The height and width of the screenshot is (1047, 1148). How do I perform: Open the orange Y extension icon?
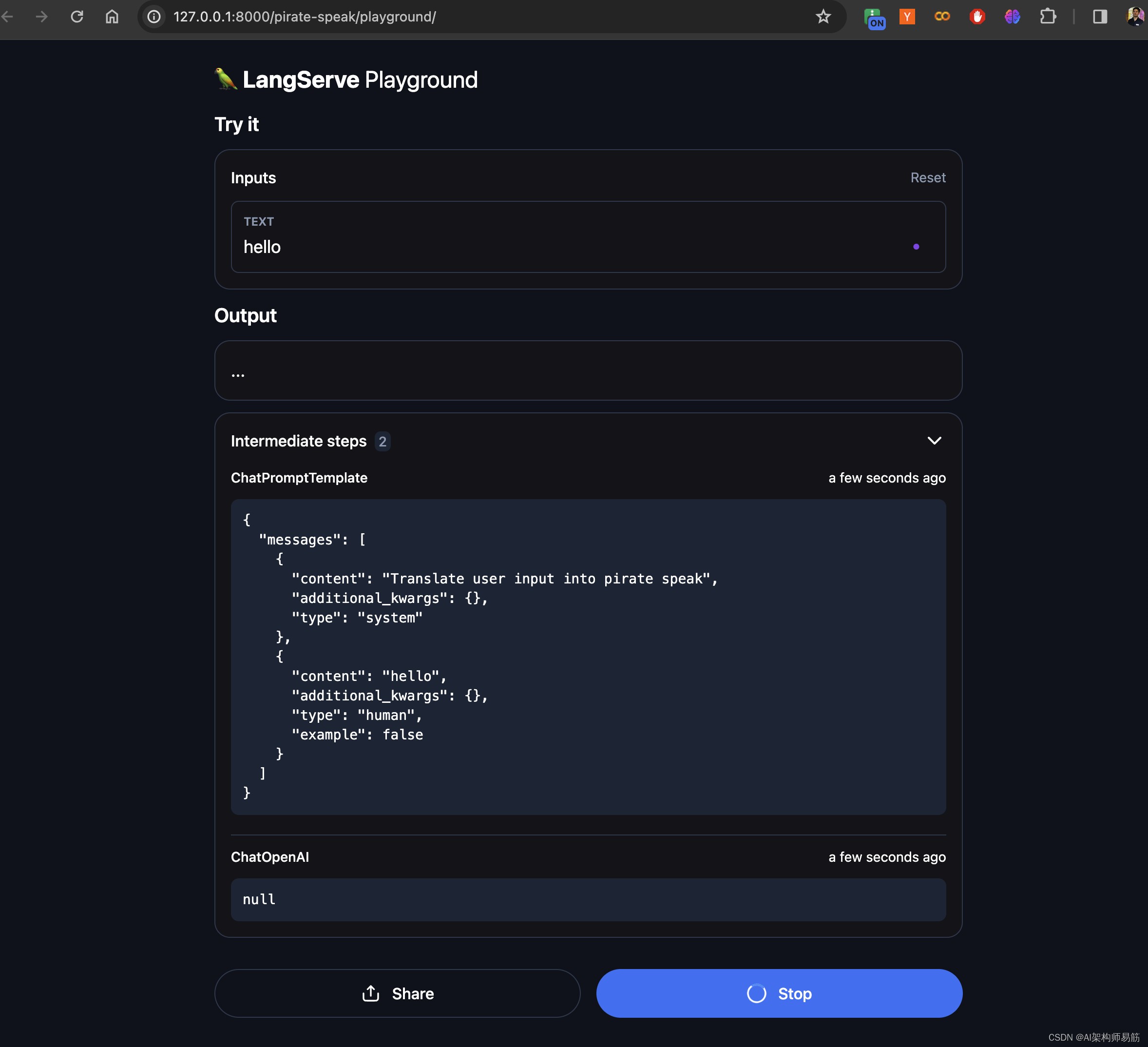[x=907, y=17]
